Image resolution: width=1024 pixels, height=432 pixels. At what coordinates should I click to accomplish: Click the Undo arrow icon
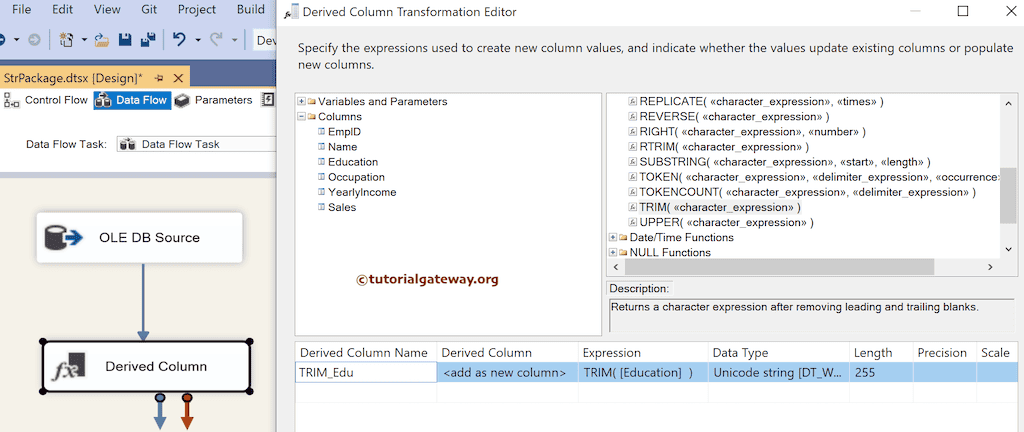point(179,40)
